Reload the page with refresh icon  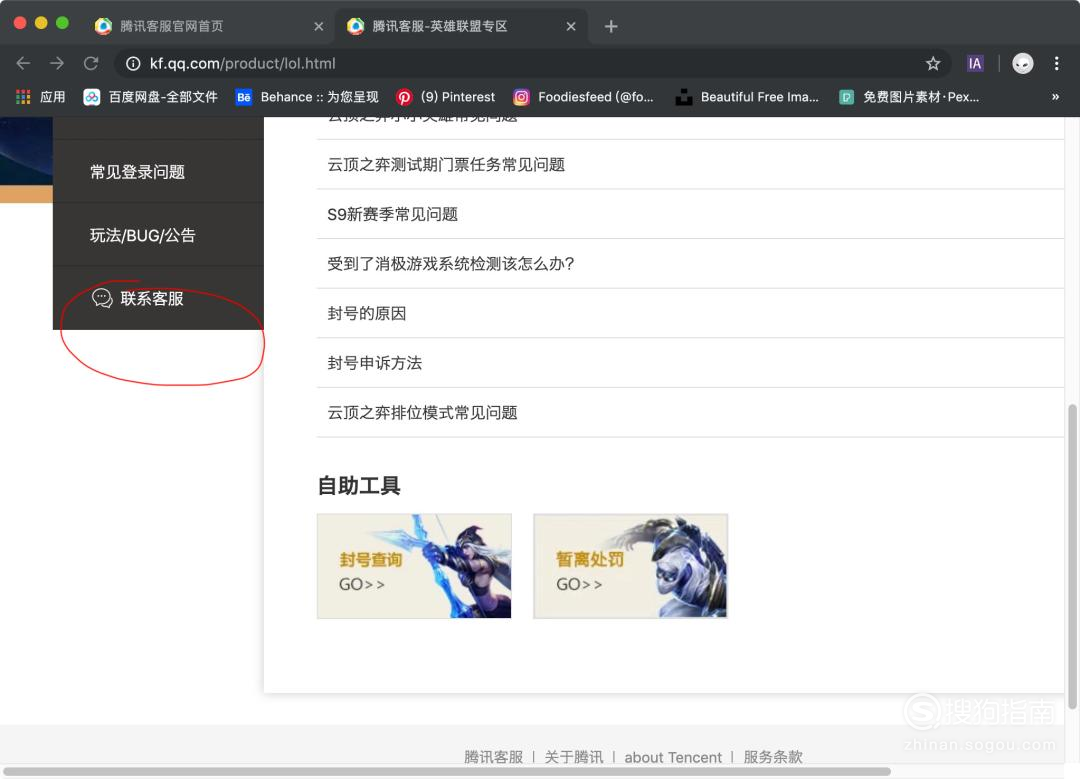pos(91,63)
